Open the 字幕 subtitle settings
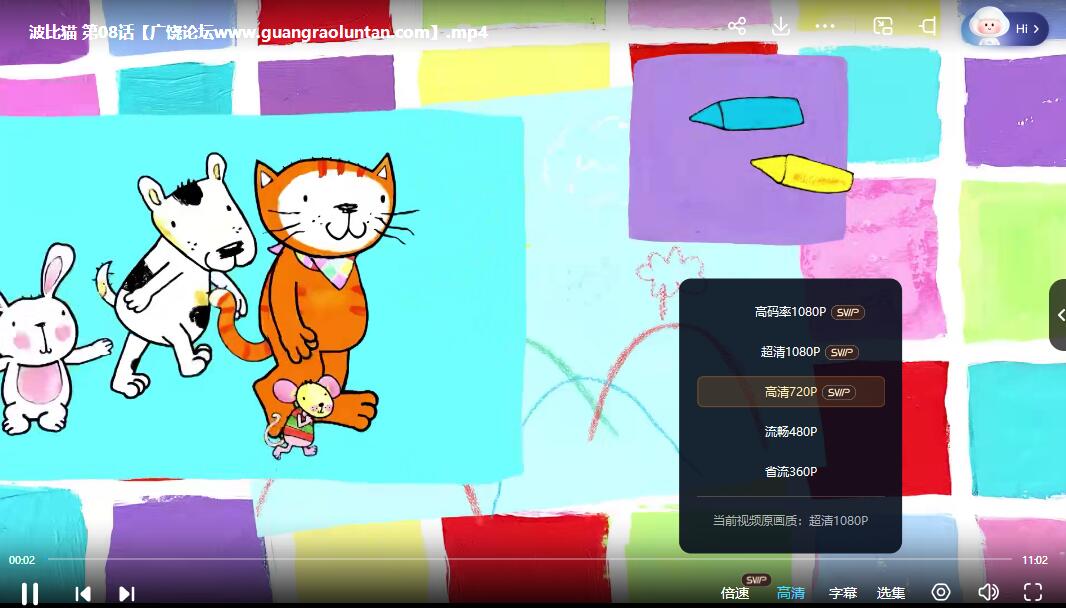The width and height of the screenshot is (1066, 608). (843, 593)
